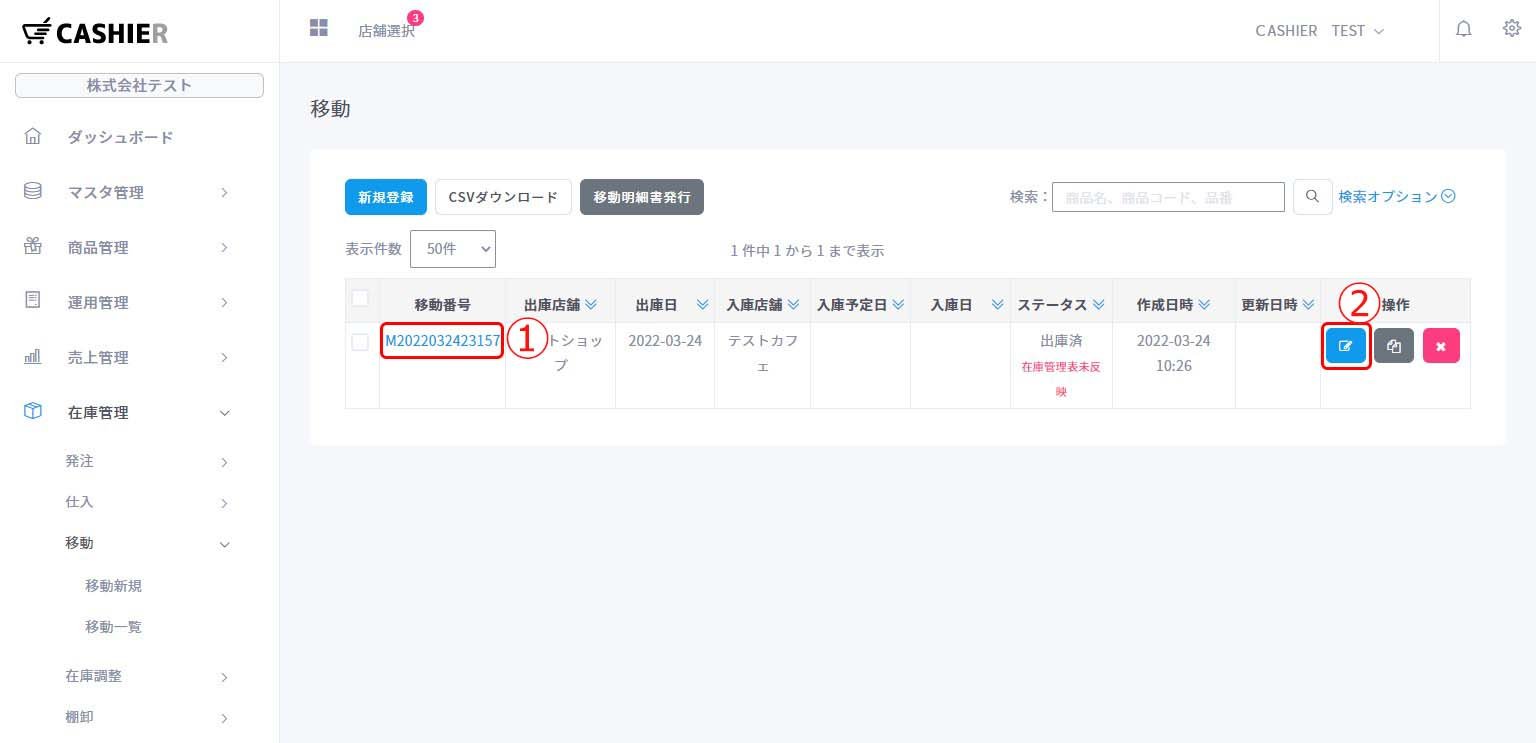1536x743 pixels.
Task: Click the 移動番号 column header
Action: click(x=443, y=304)
